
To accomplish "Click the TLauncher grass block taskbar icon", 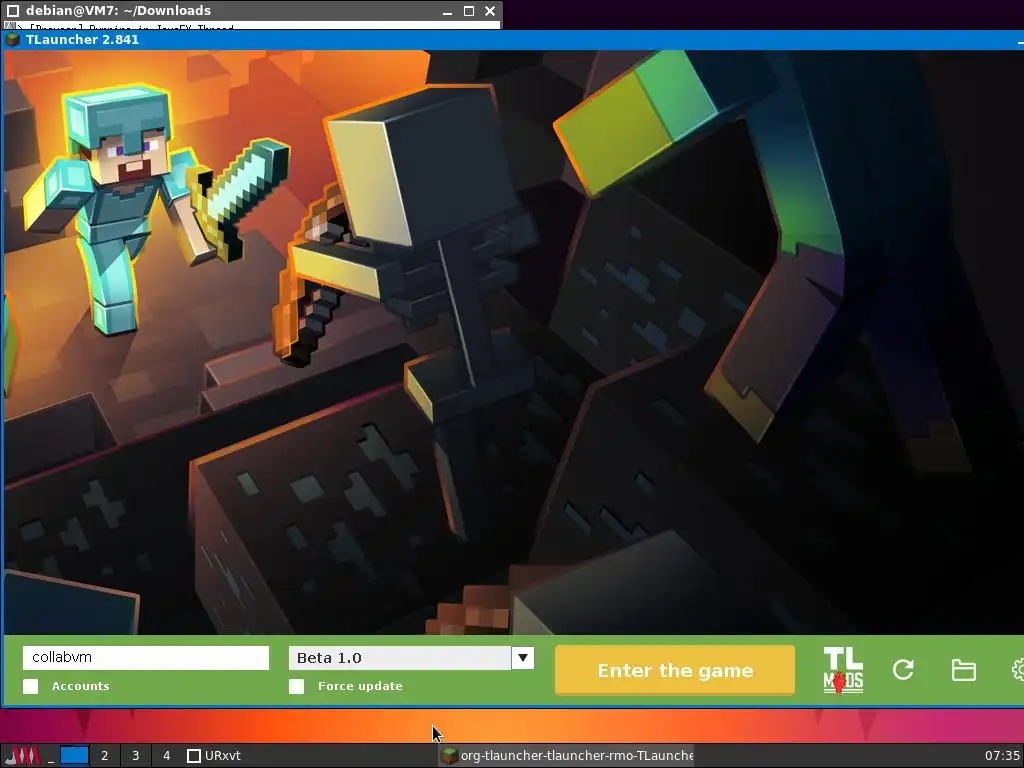I will [449, 756].
